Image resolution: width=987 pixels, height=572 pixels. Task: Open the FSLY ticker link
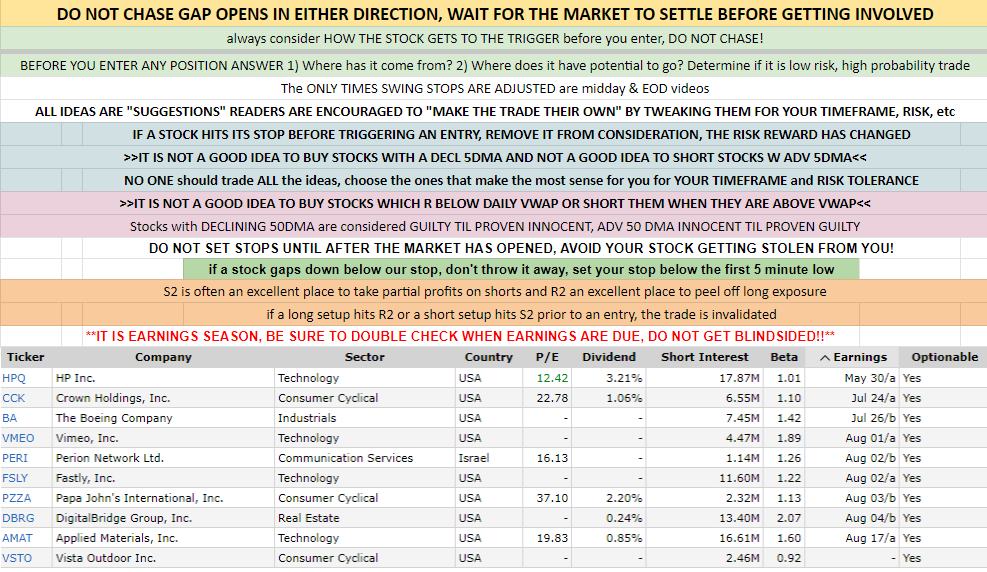(x=15, y=478)
